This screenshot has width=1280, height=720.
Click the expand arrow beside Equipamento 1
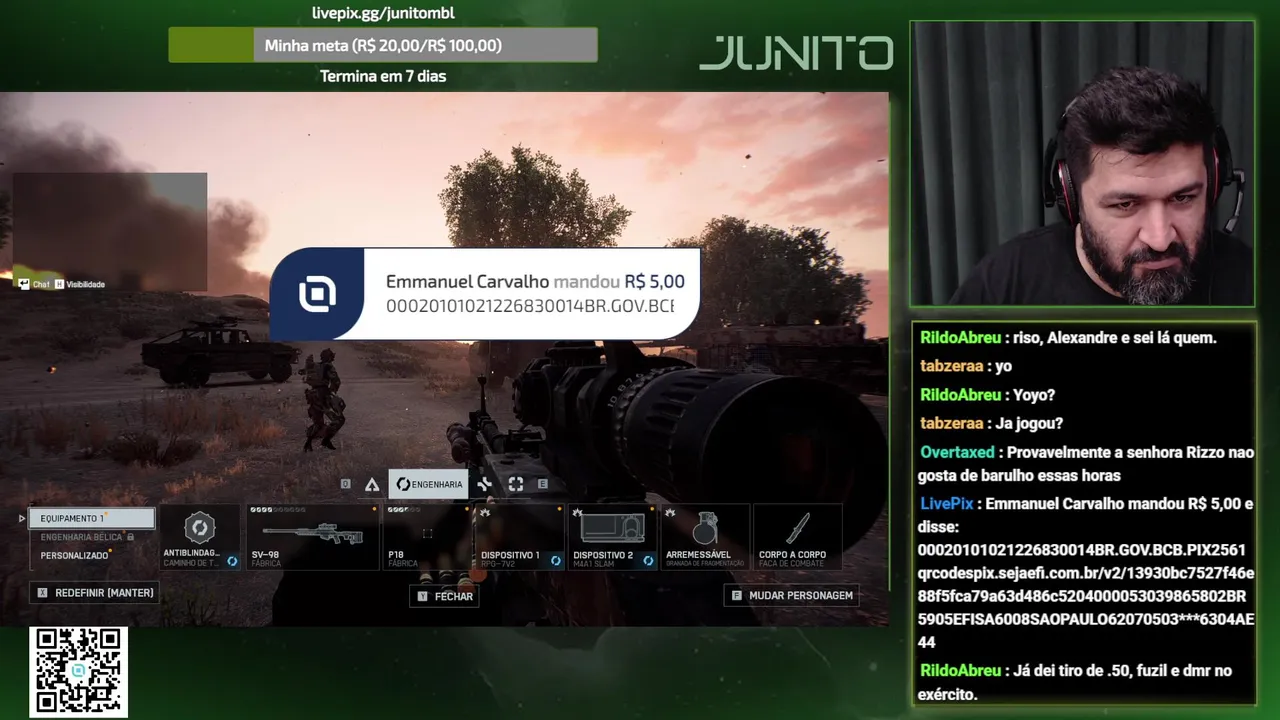pyautogui.click(x=22, y=518)
